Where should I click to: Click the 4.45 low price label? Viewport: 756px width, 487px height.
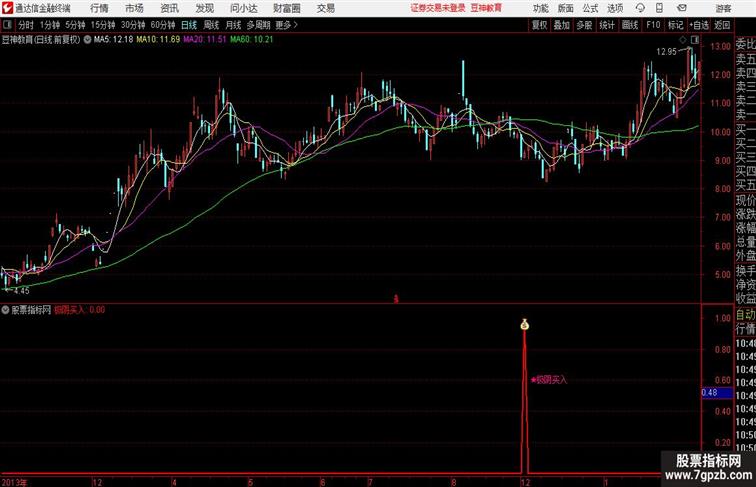pyautogui.click(x=21, y=291)
